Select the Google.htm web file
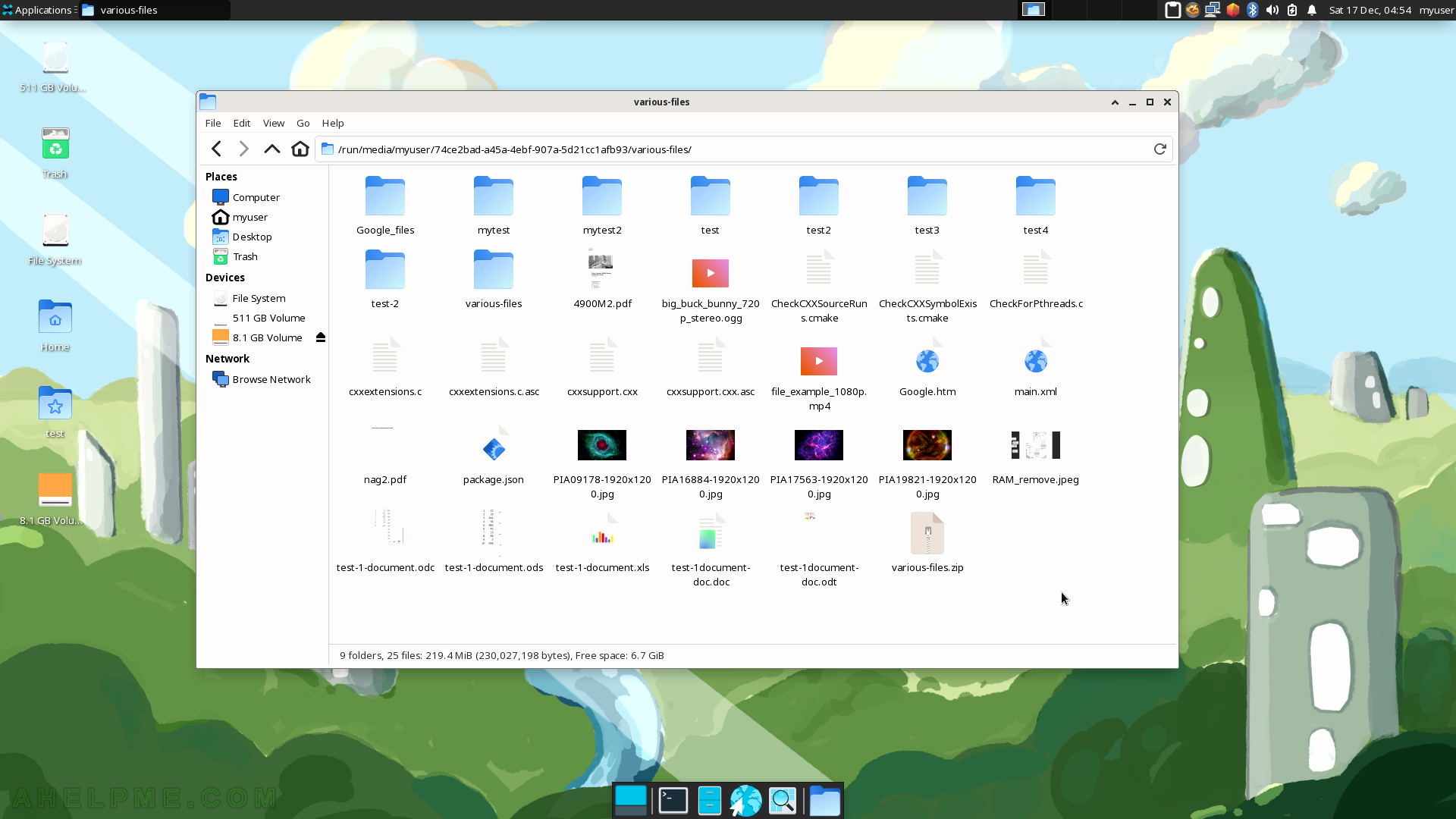 click(927, 358)
